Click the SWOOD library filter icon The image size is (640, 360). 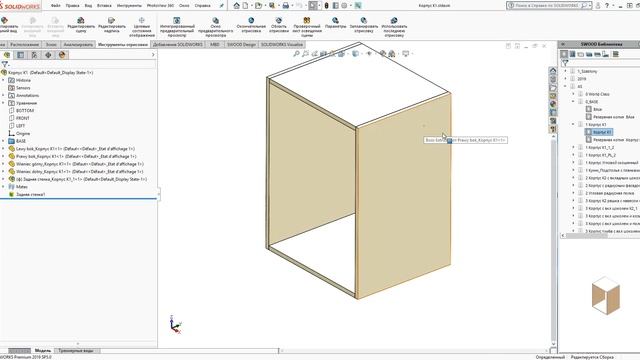click(x=565, y=63)
